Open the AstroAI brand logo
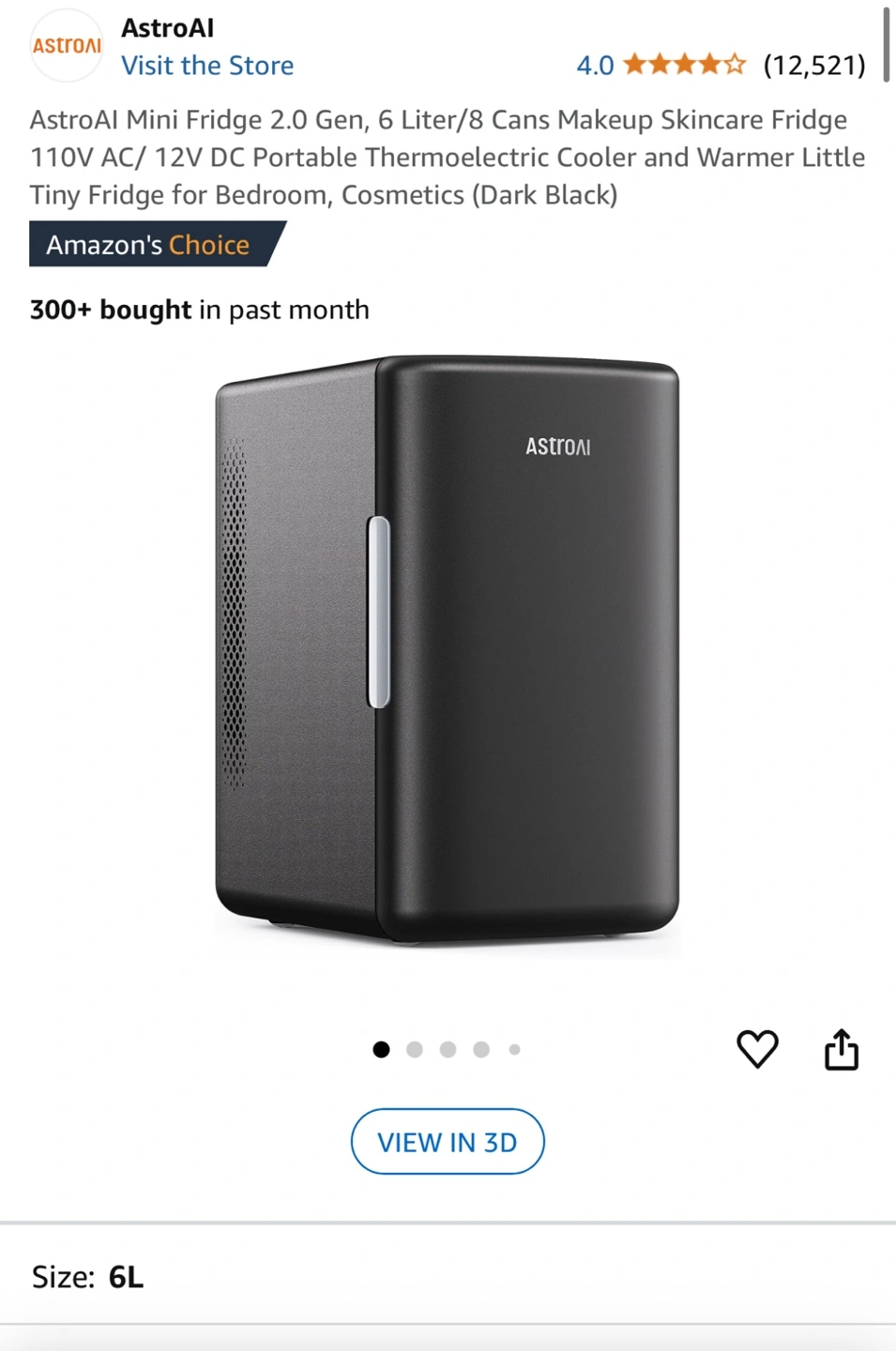 pyautogui.click(x=67, y=46)
